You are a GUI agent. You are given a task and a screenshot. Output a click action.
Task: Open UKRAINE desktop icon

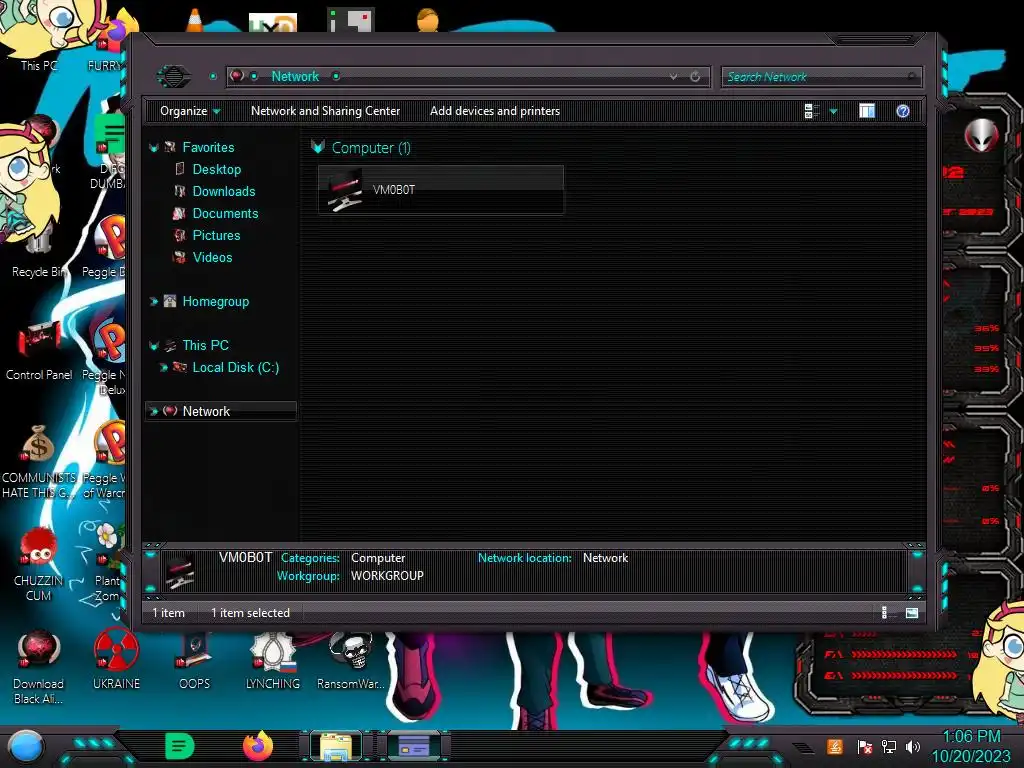point(116,660)
